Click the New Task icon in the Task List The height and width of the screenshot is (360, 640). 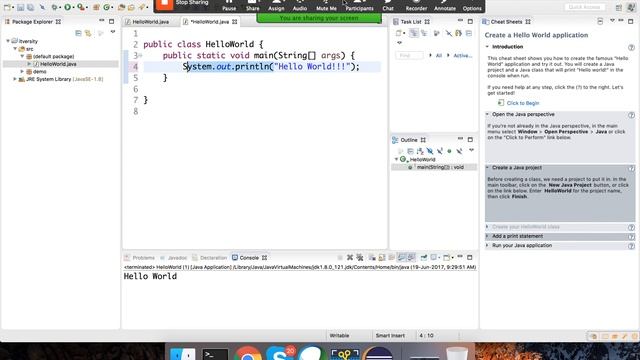[x=400, y=33]
